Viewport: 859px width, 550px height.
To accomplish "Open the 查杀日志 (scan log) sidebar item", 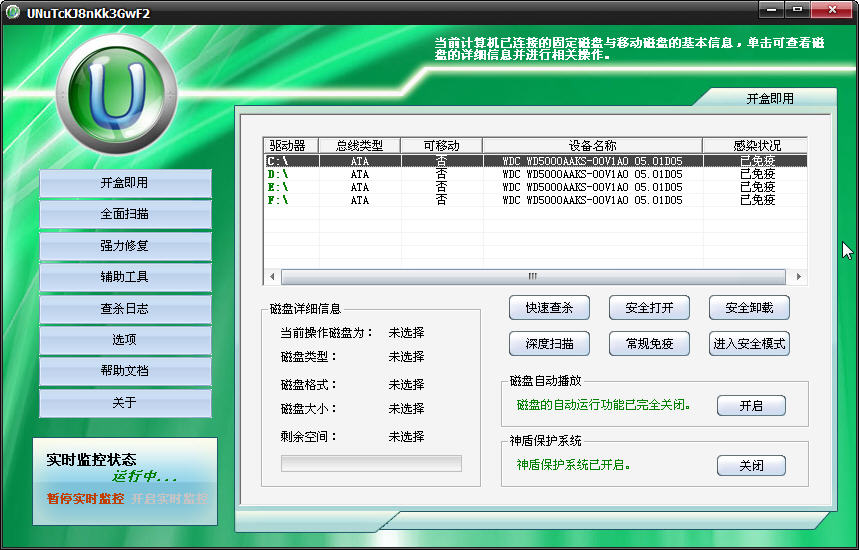I will pos(125,309).
